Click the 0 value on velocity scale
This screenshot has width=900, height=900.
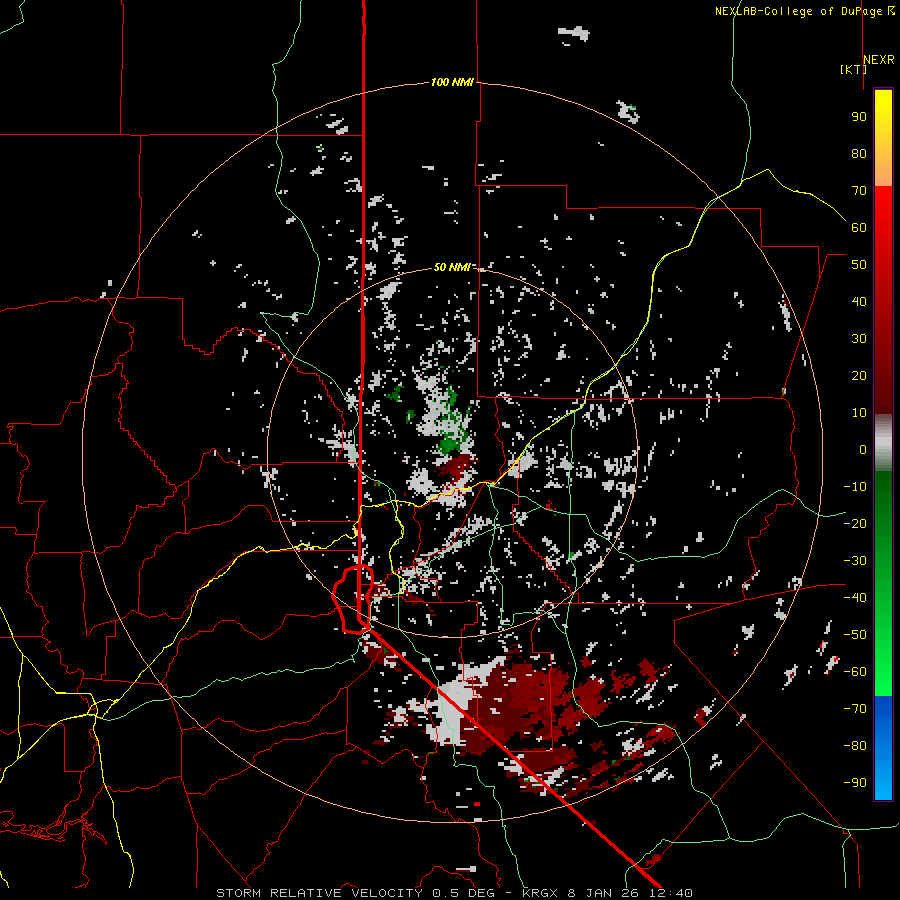click(863, 450)
